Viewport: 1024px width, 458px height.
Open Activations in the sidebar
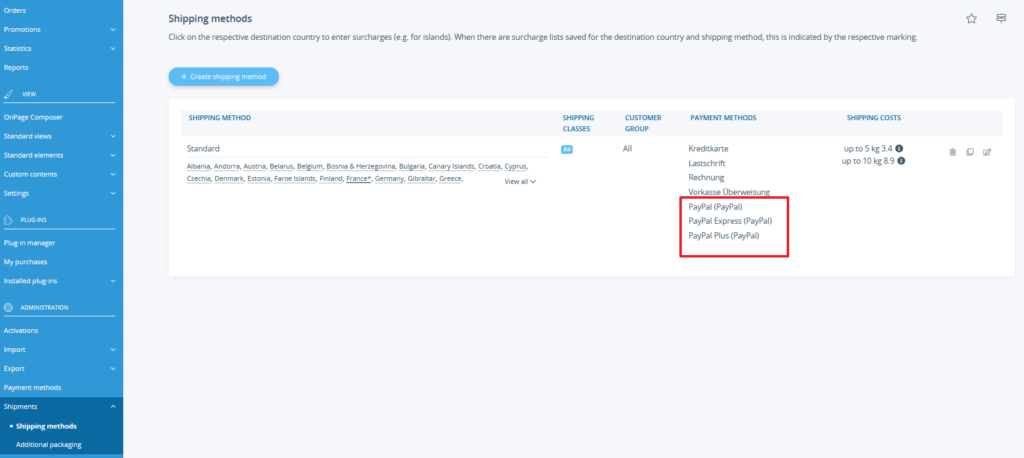21,331
